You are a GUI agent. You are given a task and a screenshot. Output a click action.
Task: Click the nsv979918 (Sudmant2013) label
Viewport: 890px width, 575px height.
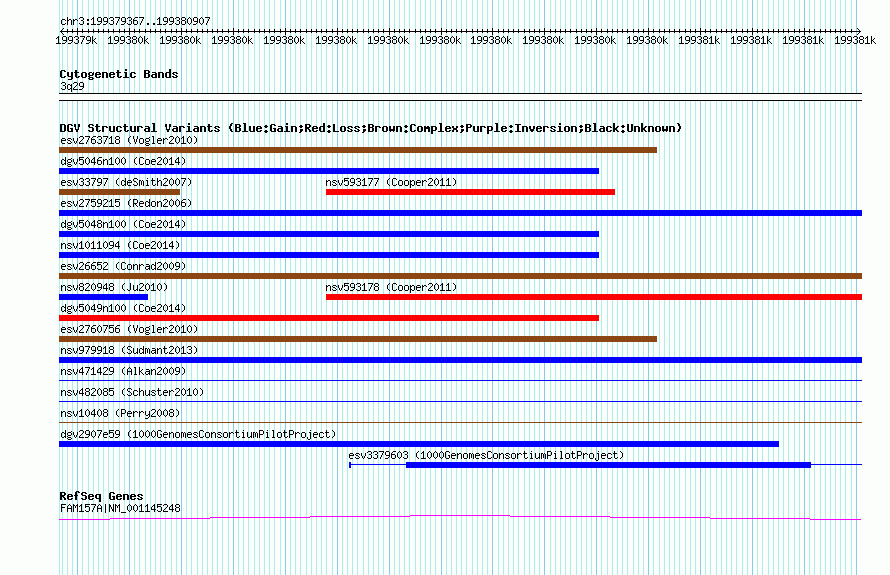click(x=129, y=350)
